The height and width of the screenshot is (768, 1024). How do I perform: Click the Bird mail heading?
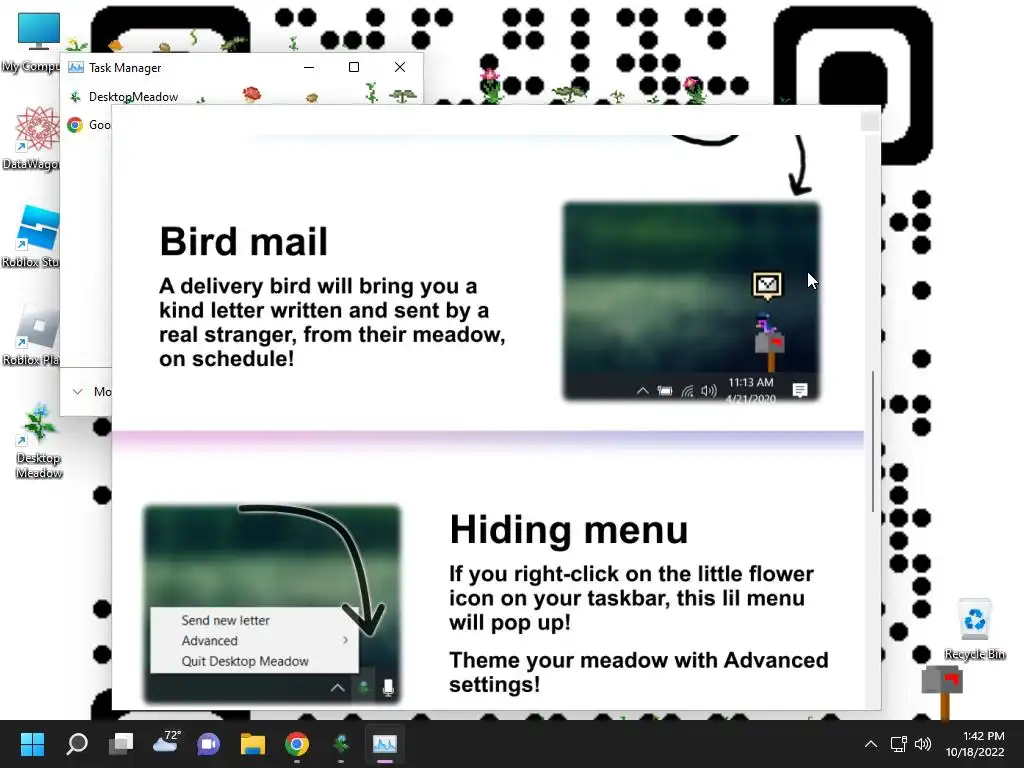244,241
